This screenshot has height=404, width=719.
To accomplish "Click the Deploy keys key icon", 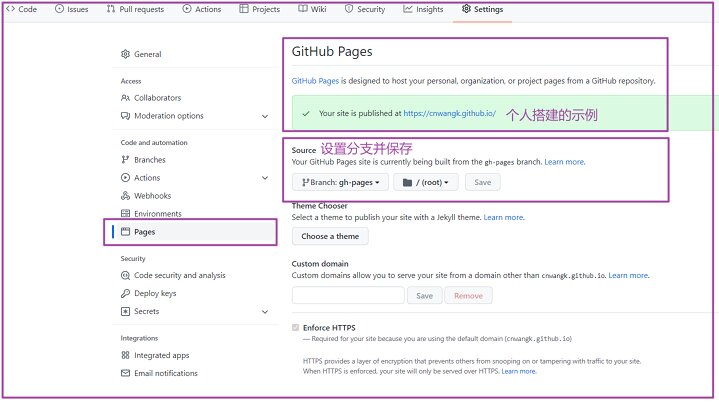I will tap(125, 293).
